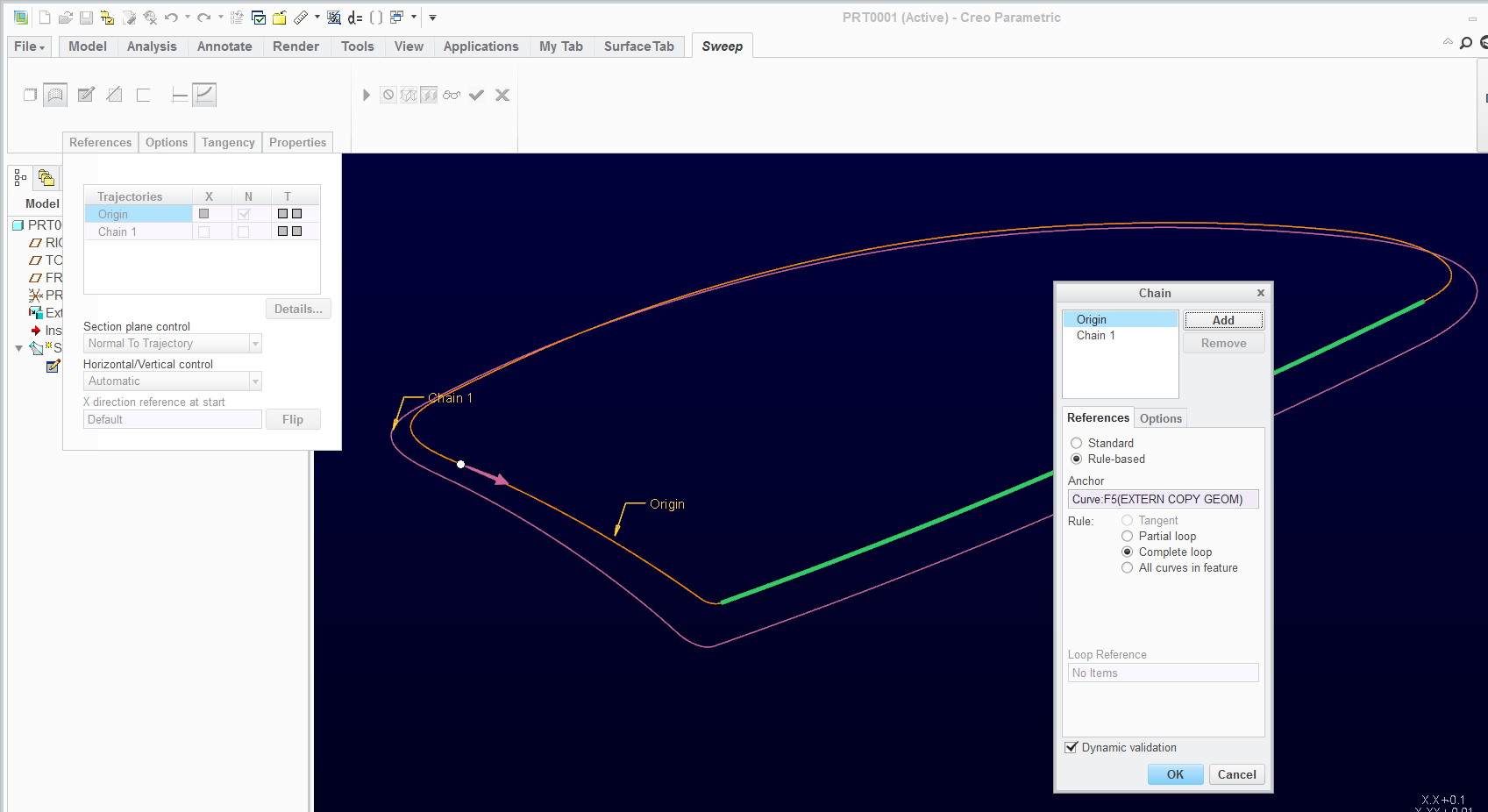Toggle the Dynamic validation checkbox
This screenshot has width=1488, height=812.
[1072, 747]
